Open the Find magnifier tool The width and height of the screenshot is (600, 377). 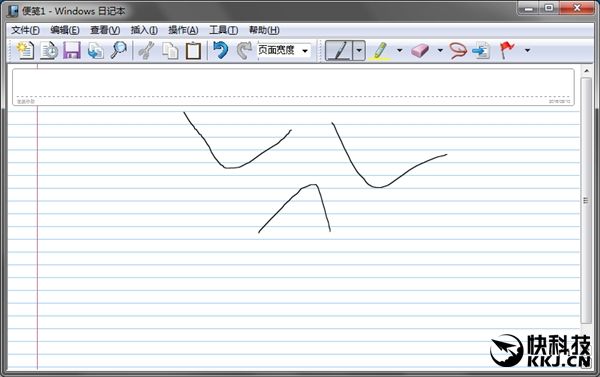[119, 50]
